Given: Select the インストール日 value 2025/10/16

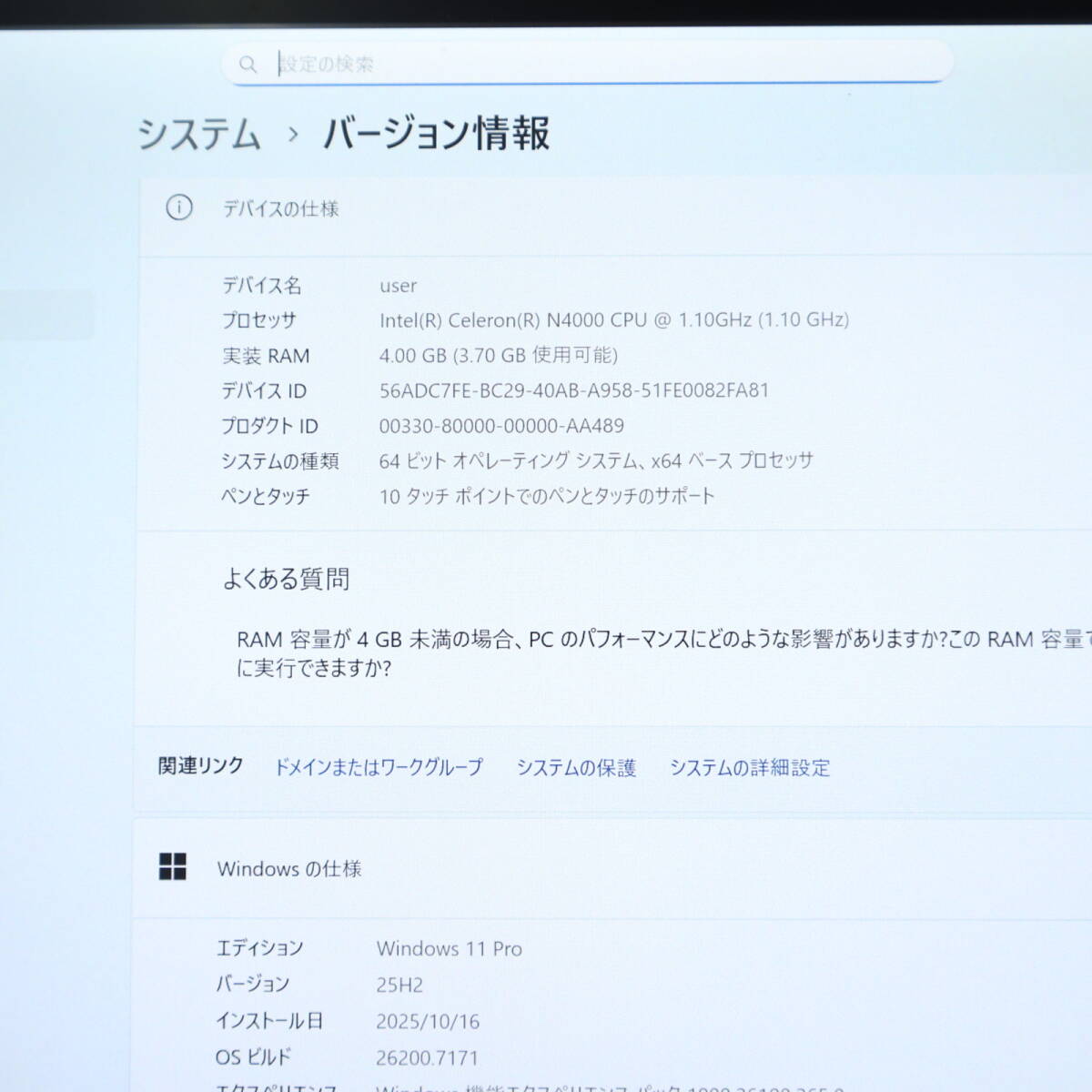Looking at the screenshot, I should (428, 1022).
